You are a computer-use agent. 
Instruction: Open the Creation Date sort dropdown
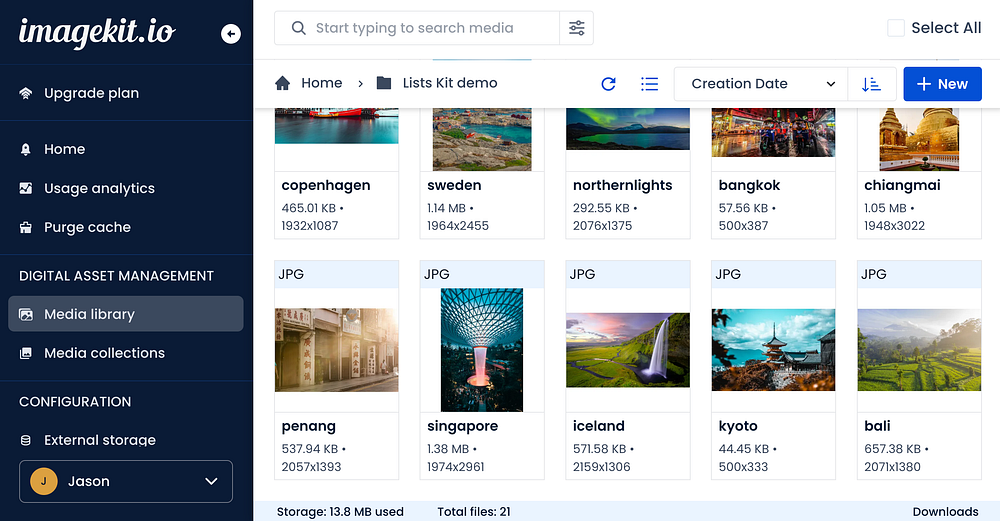click(x=761, y=84)
